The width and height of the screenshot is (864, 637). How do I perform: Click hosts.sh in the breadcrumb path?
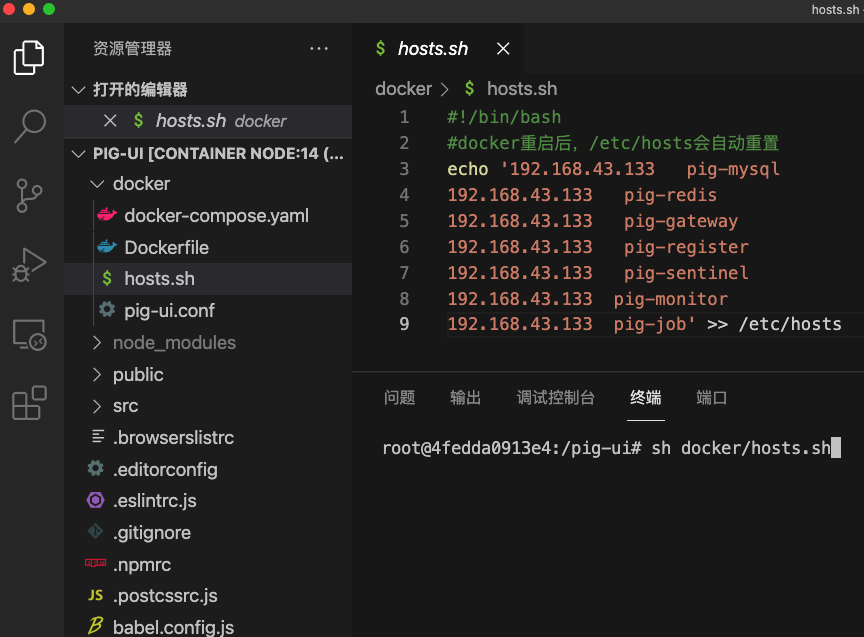tap(522, 88)
